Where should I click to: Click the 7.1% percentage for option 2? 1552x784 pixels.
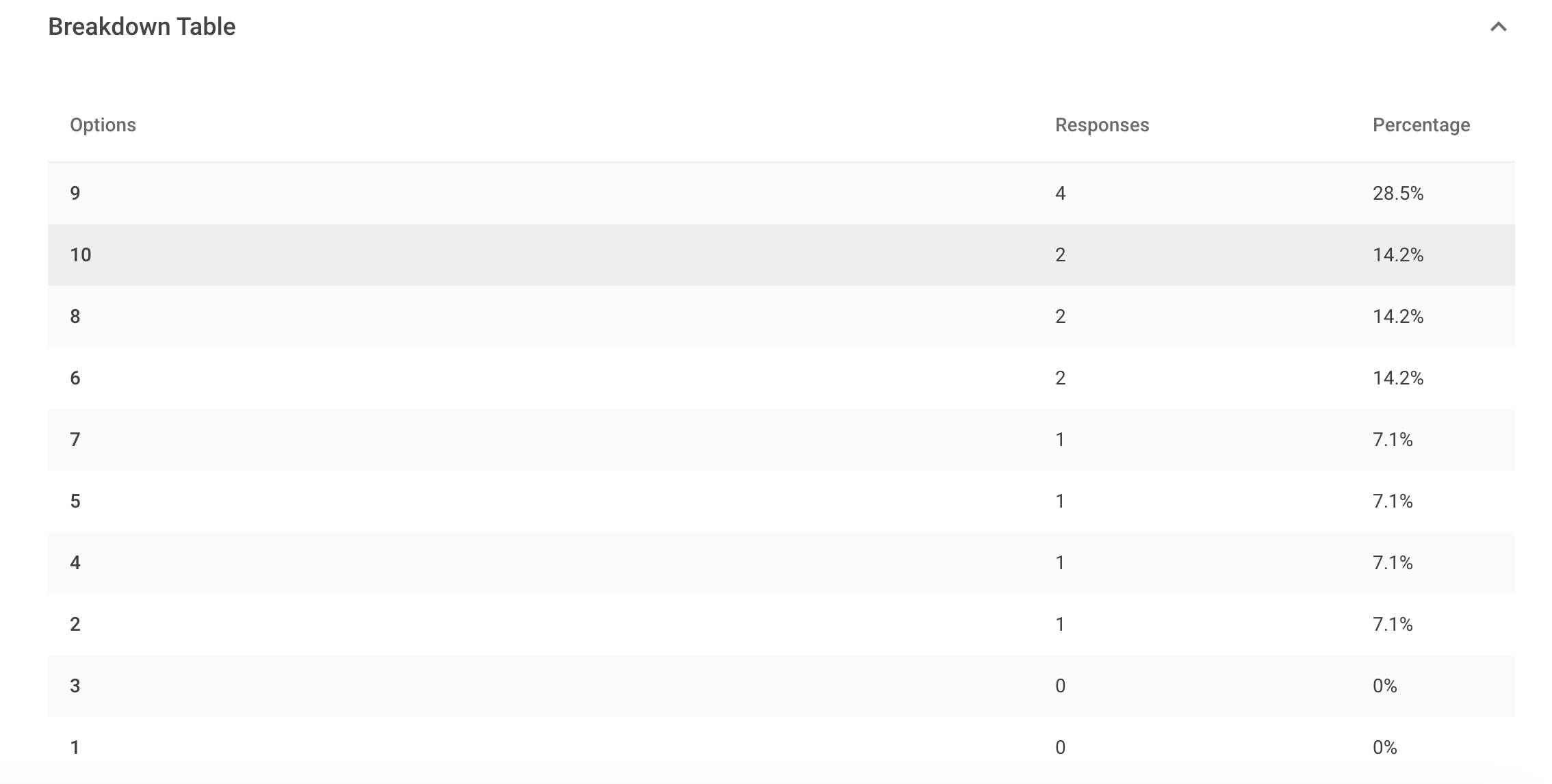click(1393, 625)
